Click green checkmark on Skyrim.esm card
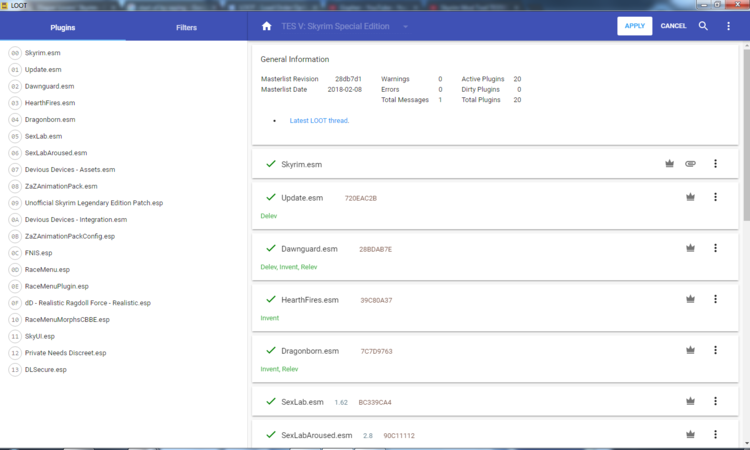The width and height of the screenshot is (750, 450). coord(271,164)
